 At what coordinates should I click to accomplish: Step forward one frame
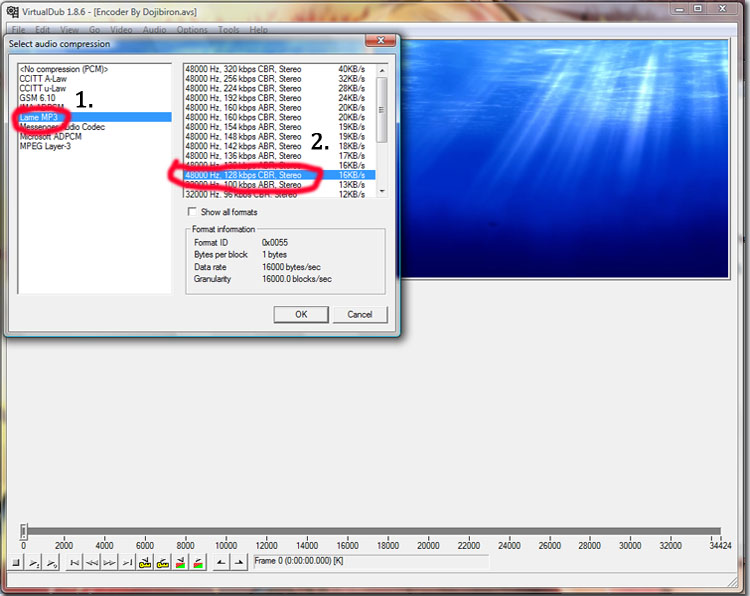click(109, 563)
